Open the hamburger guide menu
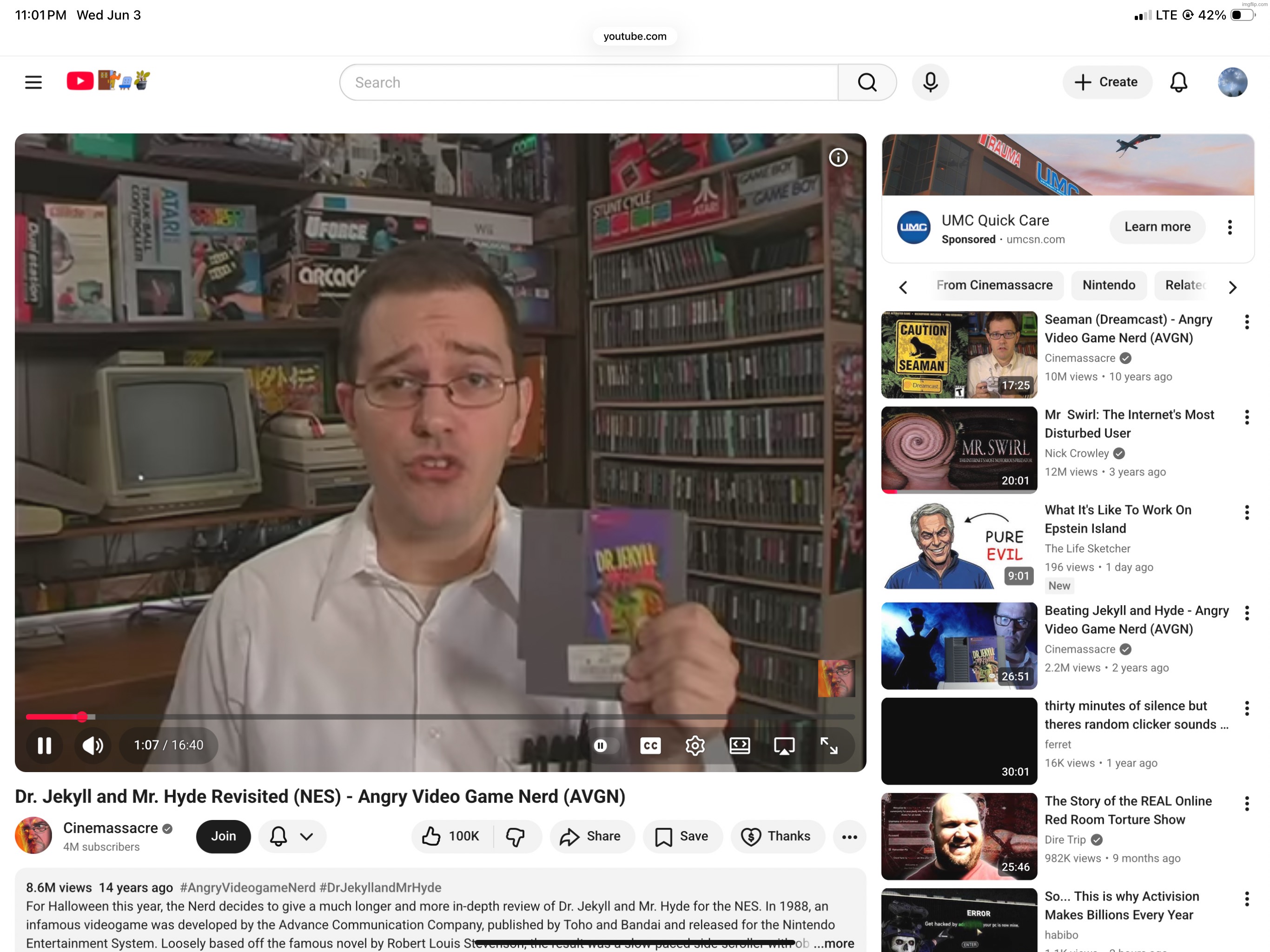Screen dimensions: 1270x952 point(33,82)
